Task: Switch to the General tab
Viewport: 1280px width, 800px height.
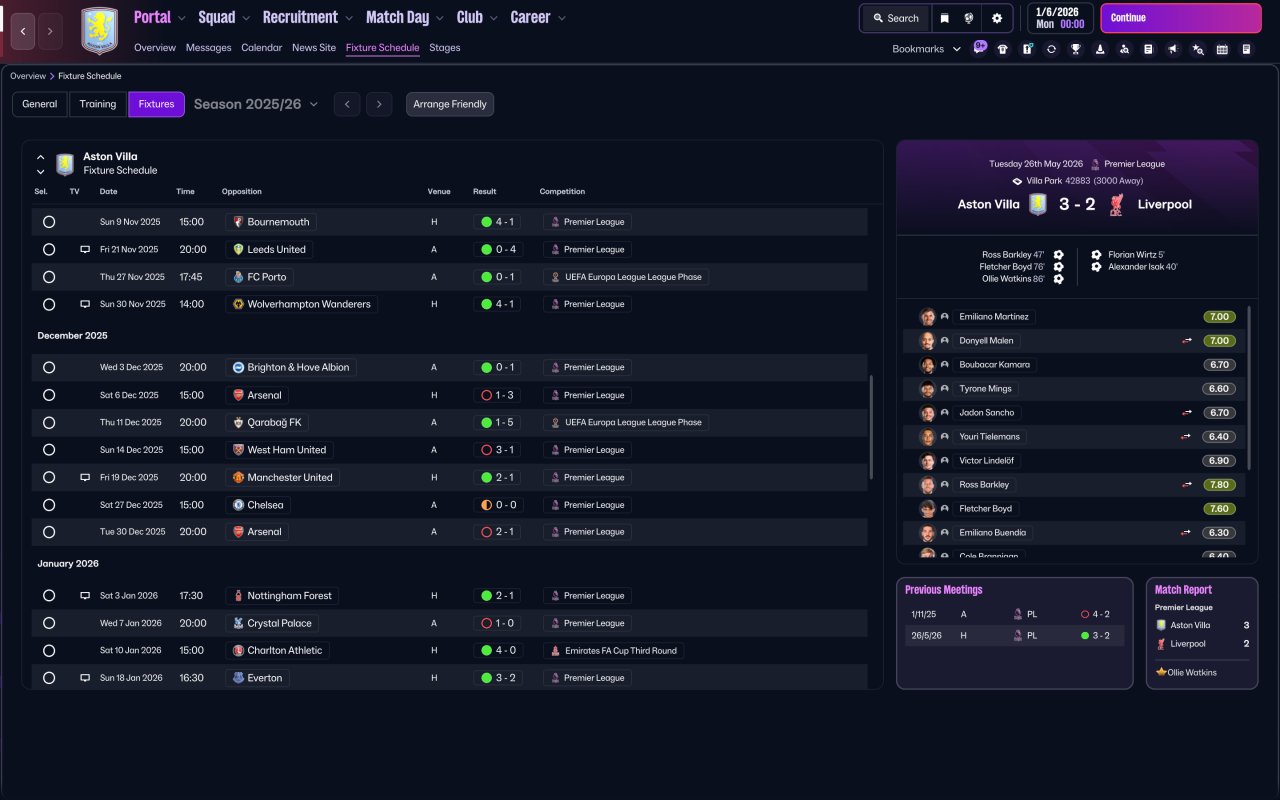Action: pos(40,104)
